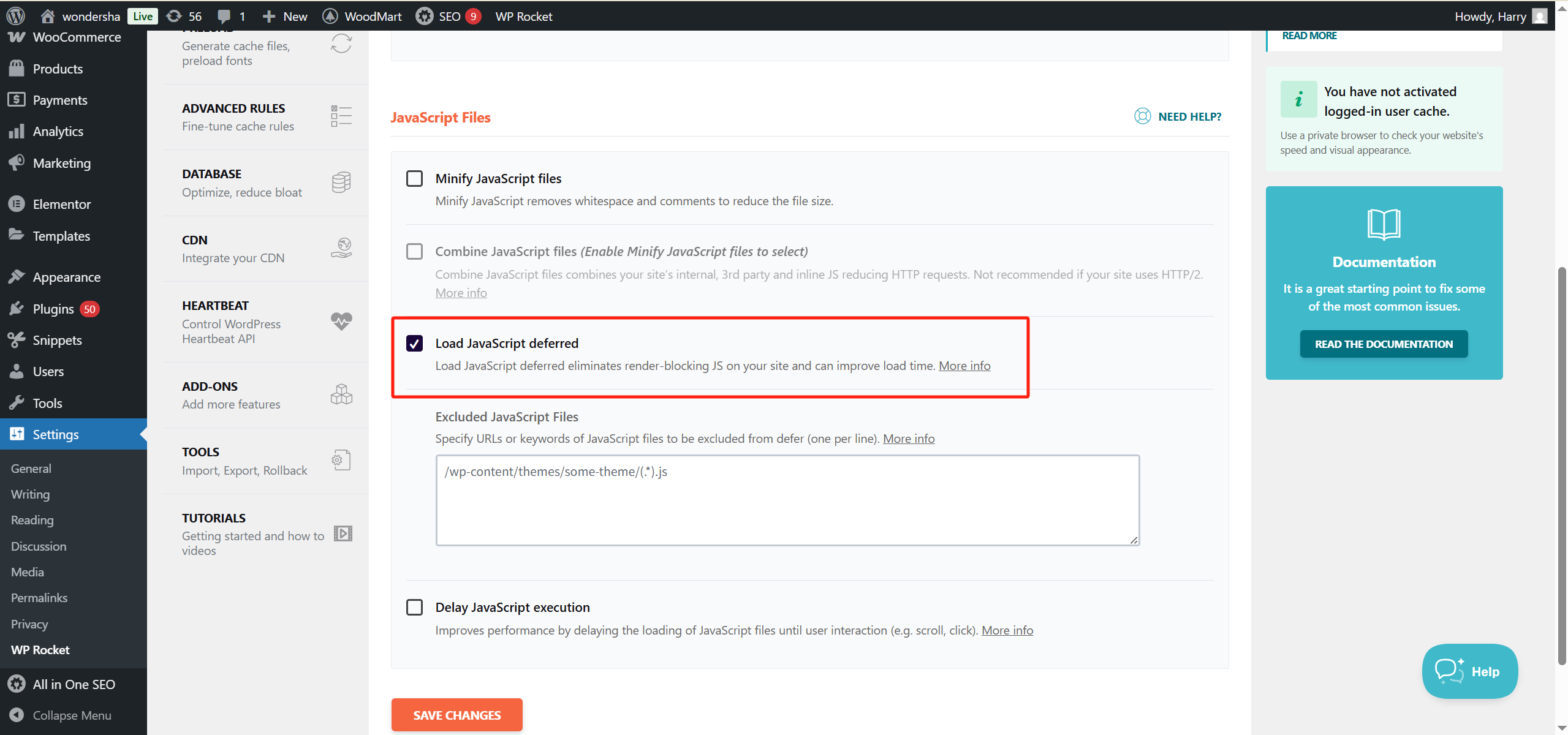Open READ THE DOCUMENTATION
This screenshot has width=1568, height=735.
[x=1384, y=344]
